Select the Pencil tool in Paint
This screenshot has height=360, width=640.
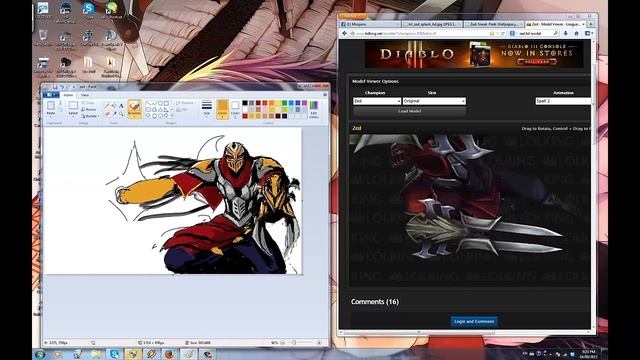tap(107, 106)
